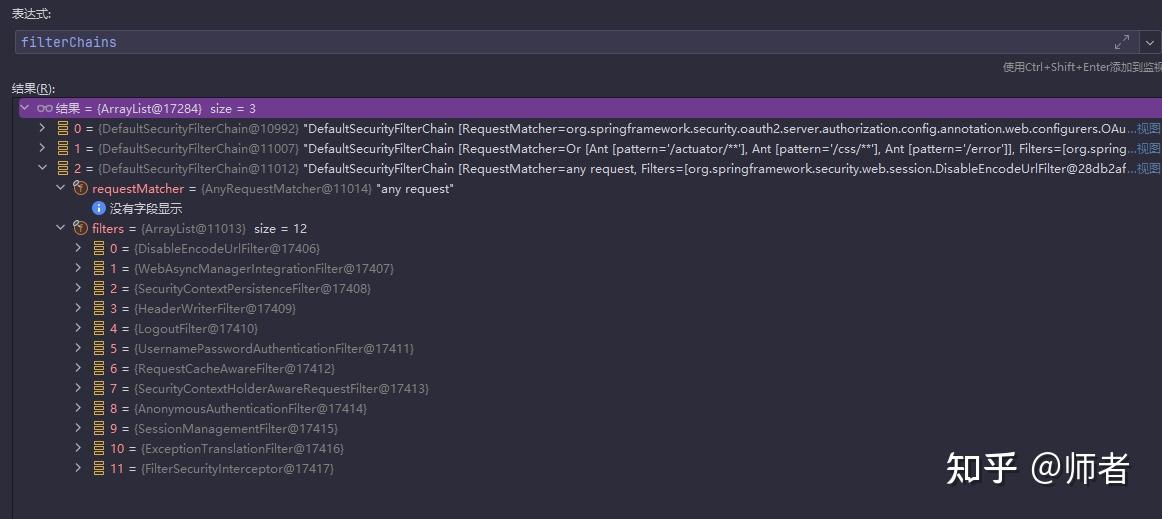Click the element icon of AnonymousAuthenticationFilter
Screen dimensions: 1162x519
click(x=99, y=409)
